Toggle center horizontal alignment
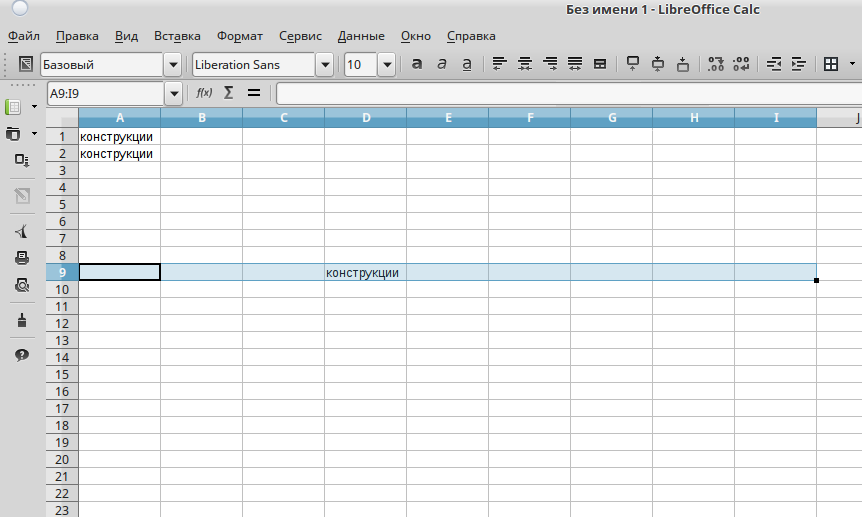Screen dimensions: 862x517 (x=524, y=65)
